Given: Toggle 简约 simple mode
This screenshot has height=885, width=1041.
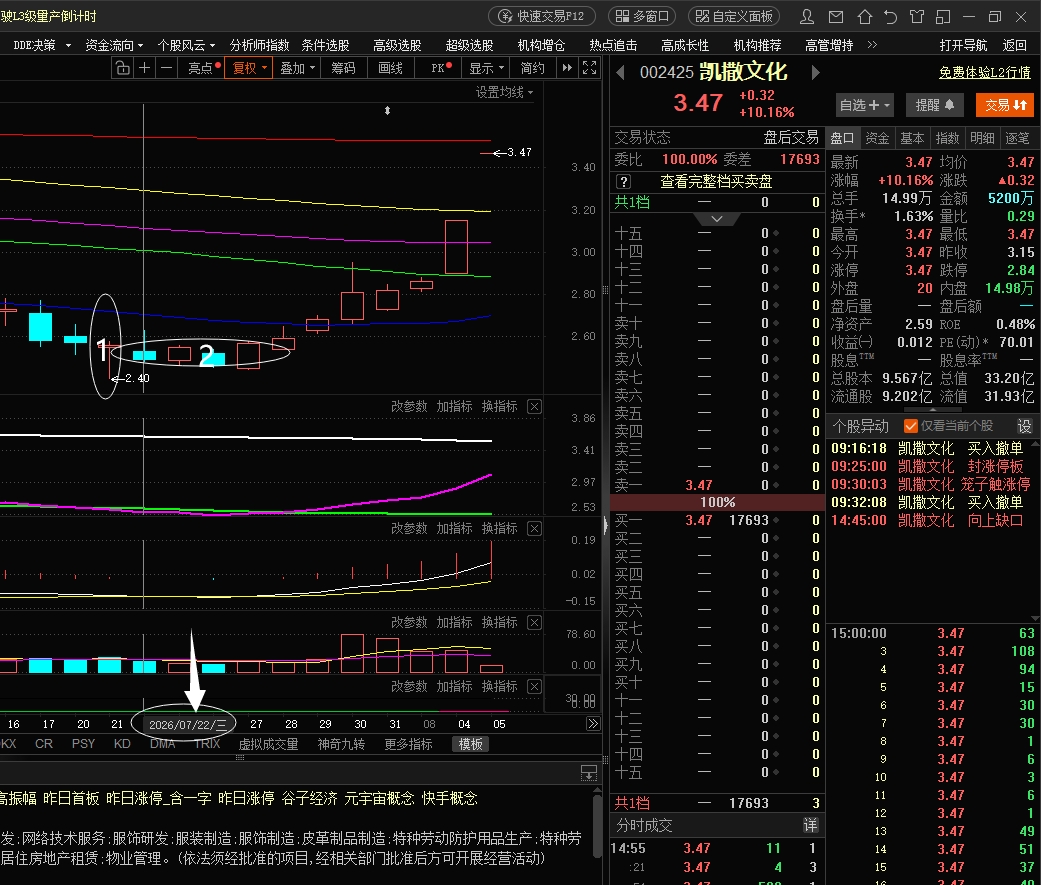Looking at the screenshot, I should 532,68.
